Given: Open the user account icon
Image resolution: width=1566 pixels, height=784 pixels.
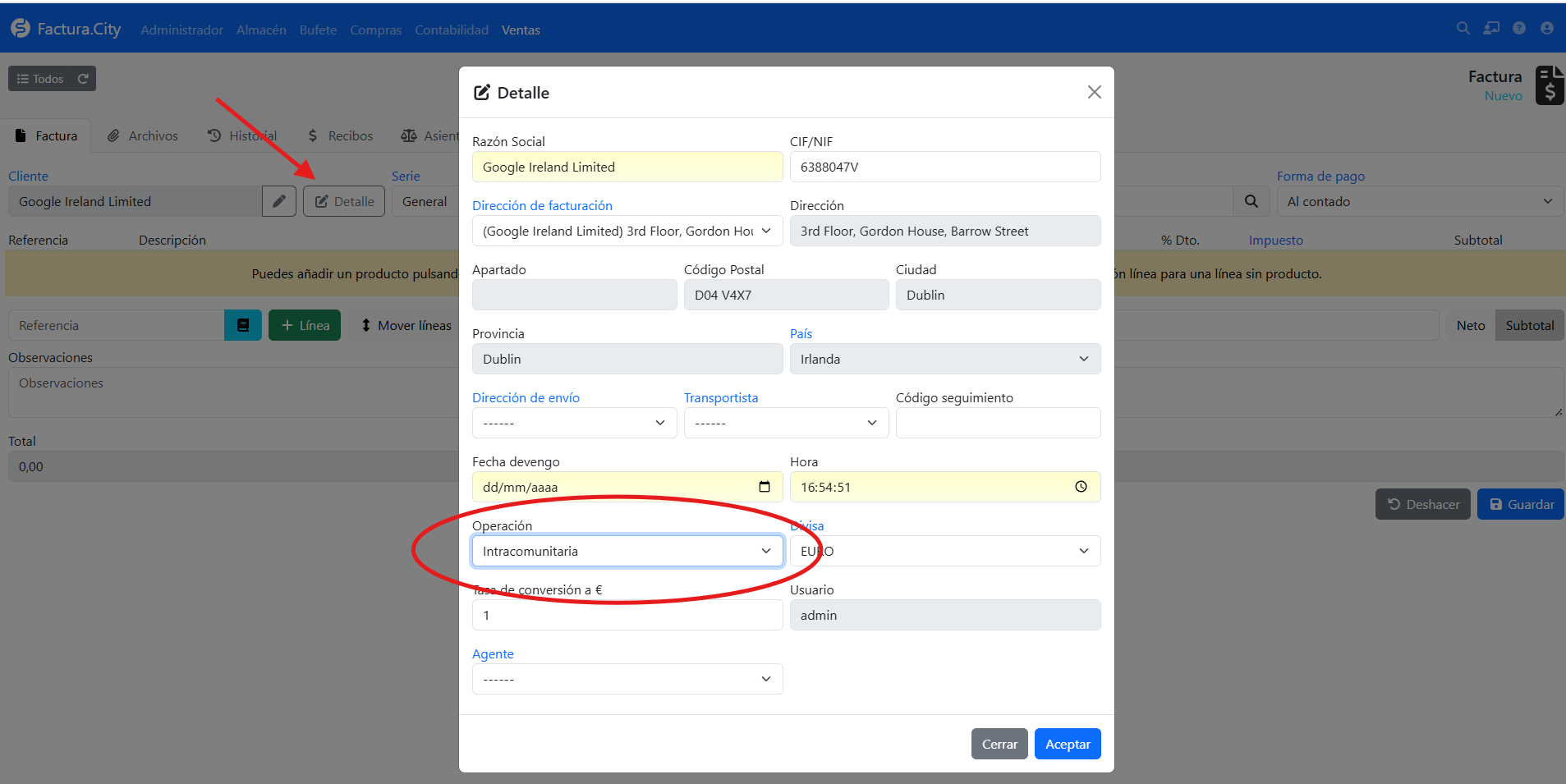Looking at the screenshot, I should click(x=1547, y=29).
